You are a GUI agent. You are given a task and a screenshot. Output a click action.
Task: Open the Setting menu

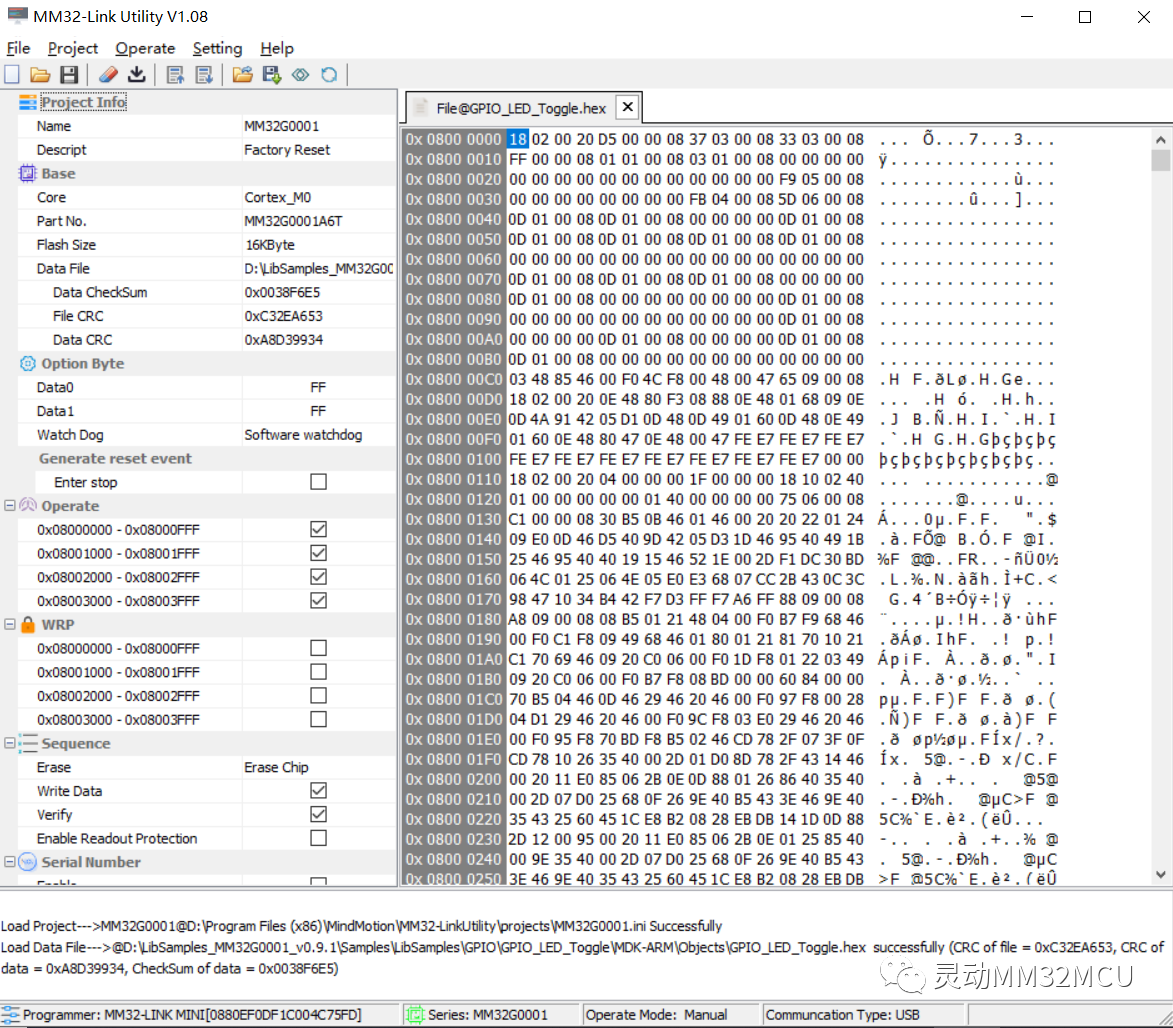(218, 49)
